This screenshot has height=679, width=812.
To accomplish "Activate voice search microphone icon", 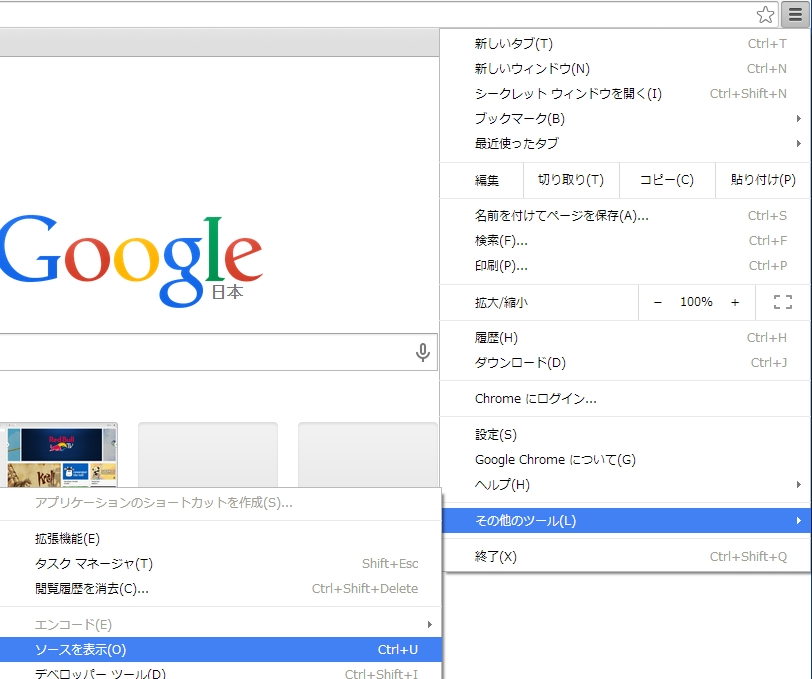I will [423, 352].
